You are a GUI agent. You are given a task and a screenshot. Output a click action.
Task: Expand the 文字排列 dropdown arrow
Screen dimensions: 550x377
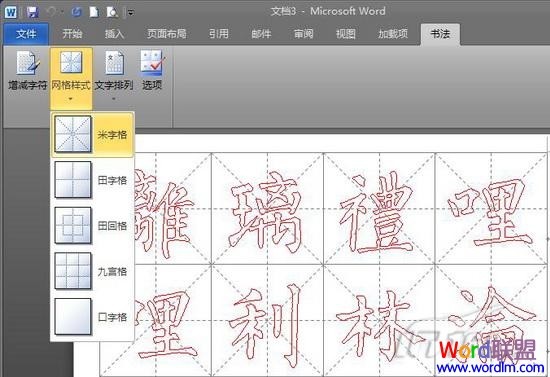[114, 99]
